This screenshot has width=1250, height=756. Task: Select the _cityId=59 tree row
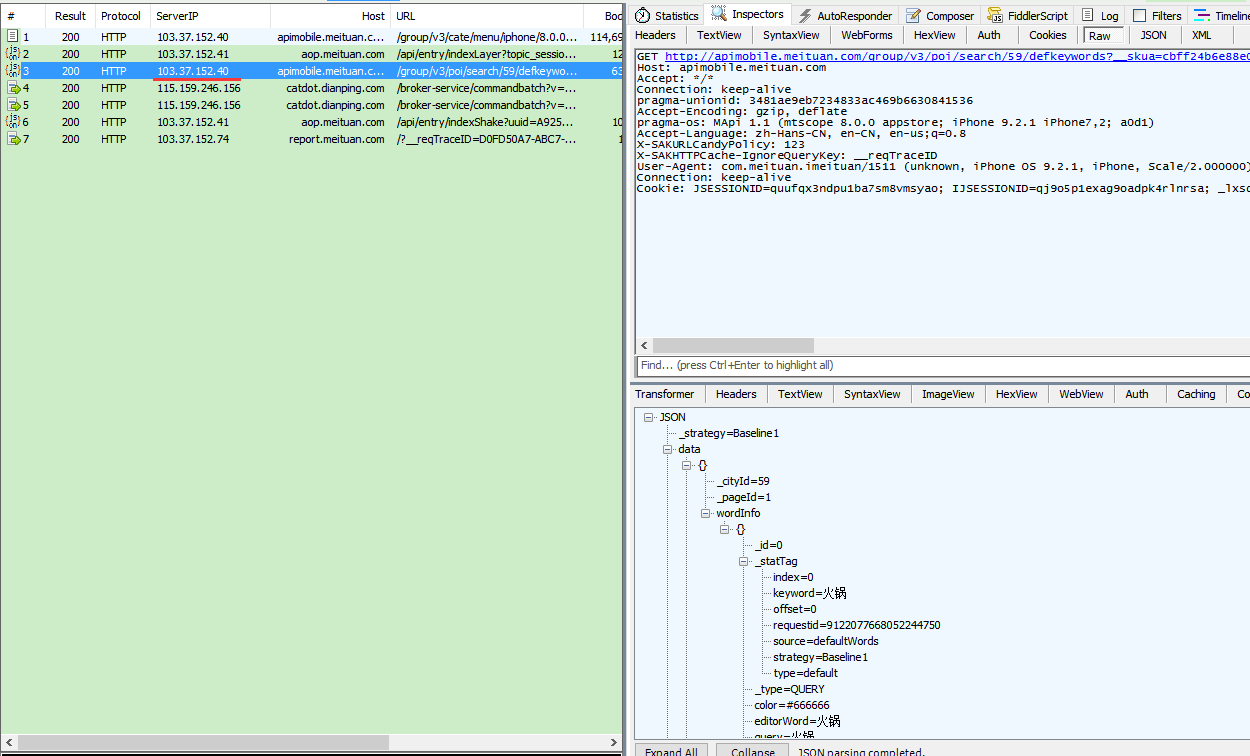(x=743, y=481)
